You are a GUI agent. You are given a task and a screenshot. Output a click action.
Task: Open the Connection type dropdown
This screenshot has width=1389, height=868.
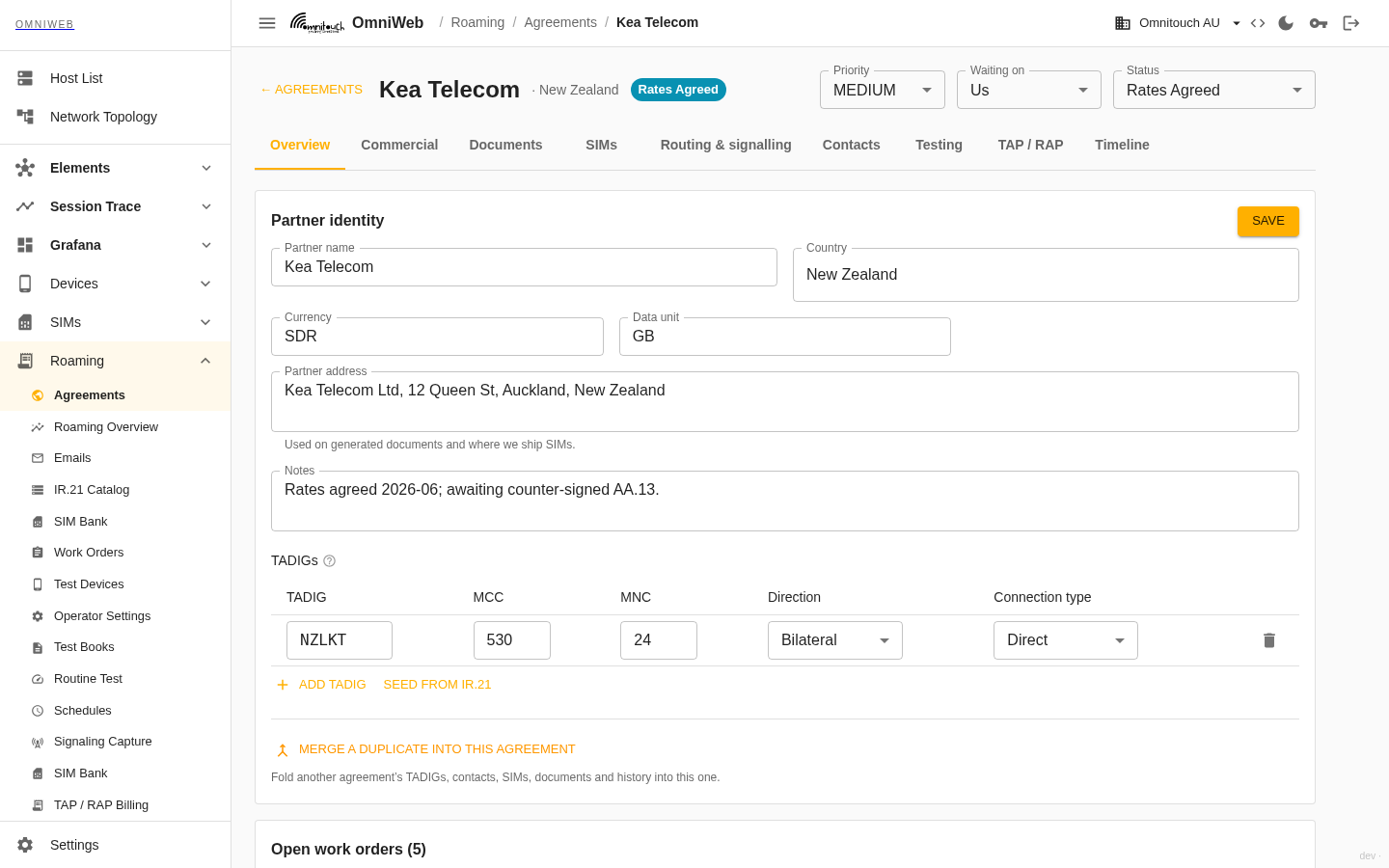coord(1066,640)
